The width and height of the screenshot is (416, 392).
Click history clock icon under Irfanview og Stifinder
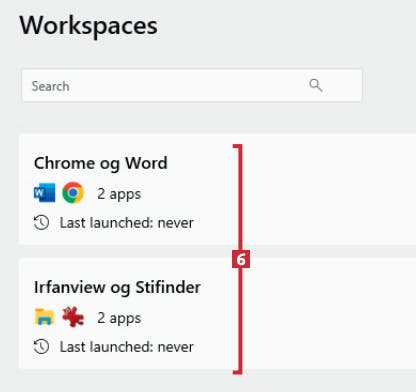pyautogui.click(x=41, y=347)
